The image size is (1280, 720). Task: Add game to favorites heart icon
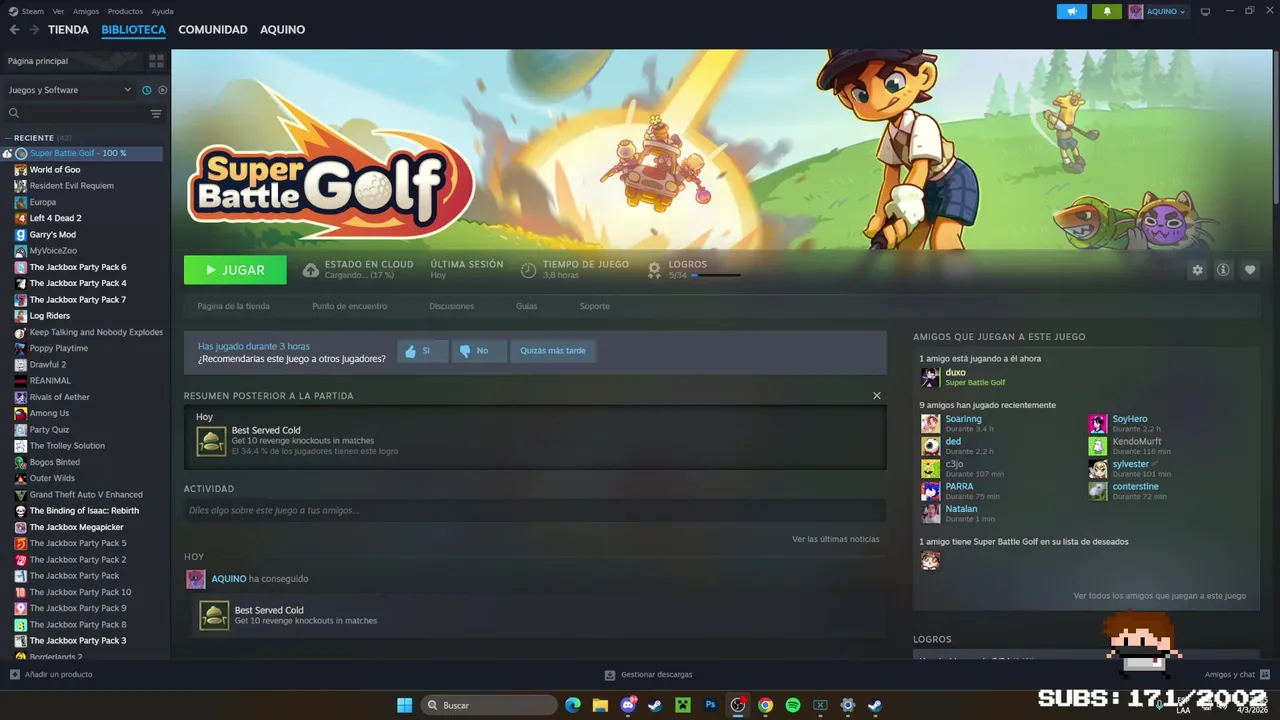1250,270
